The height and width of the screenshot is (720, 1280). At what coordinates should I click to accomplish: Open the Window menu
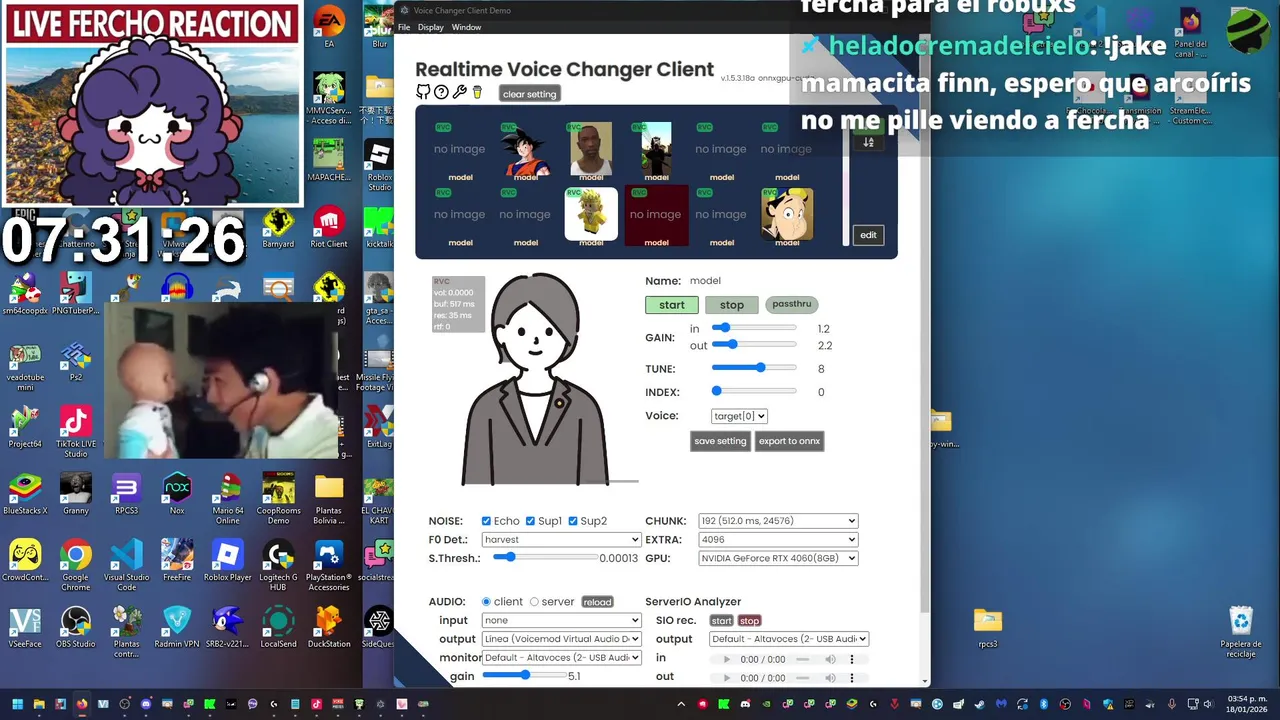[466, 27]
